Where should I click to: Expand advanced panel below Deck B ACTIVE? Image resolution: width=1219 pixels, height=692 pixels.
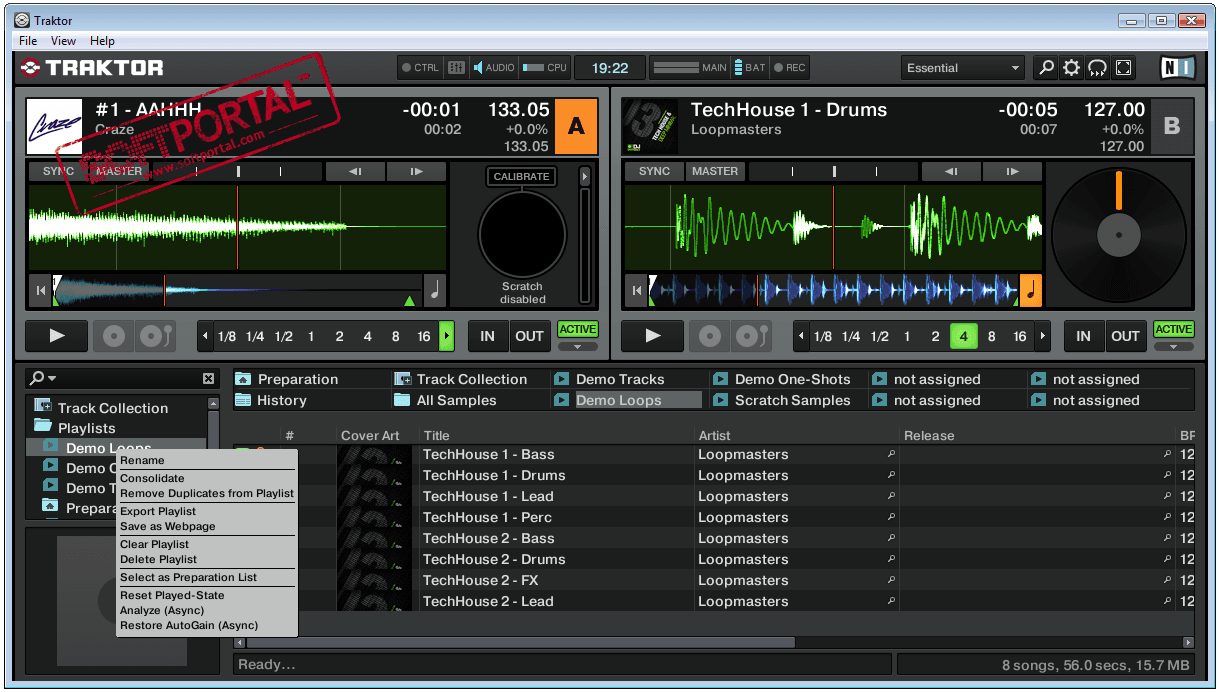1173,347
